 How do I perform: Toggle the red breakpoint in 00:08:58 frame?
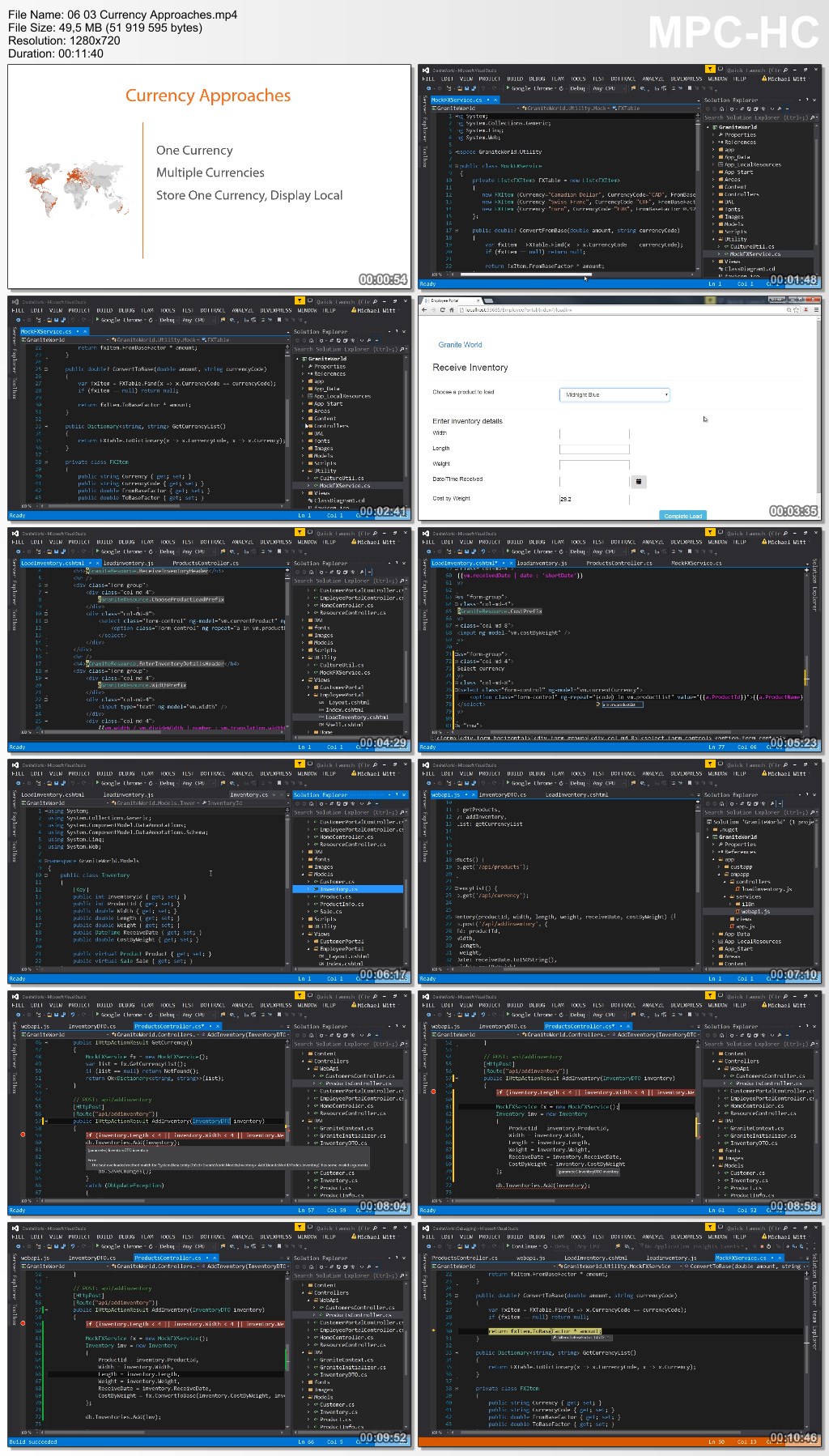click(433, 1092)
